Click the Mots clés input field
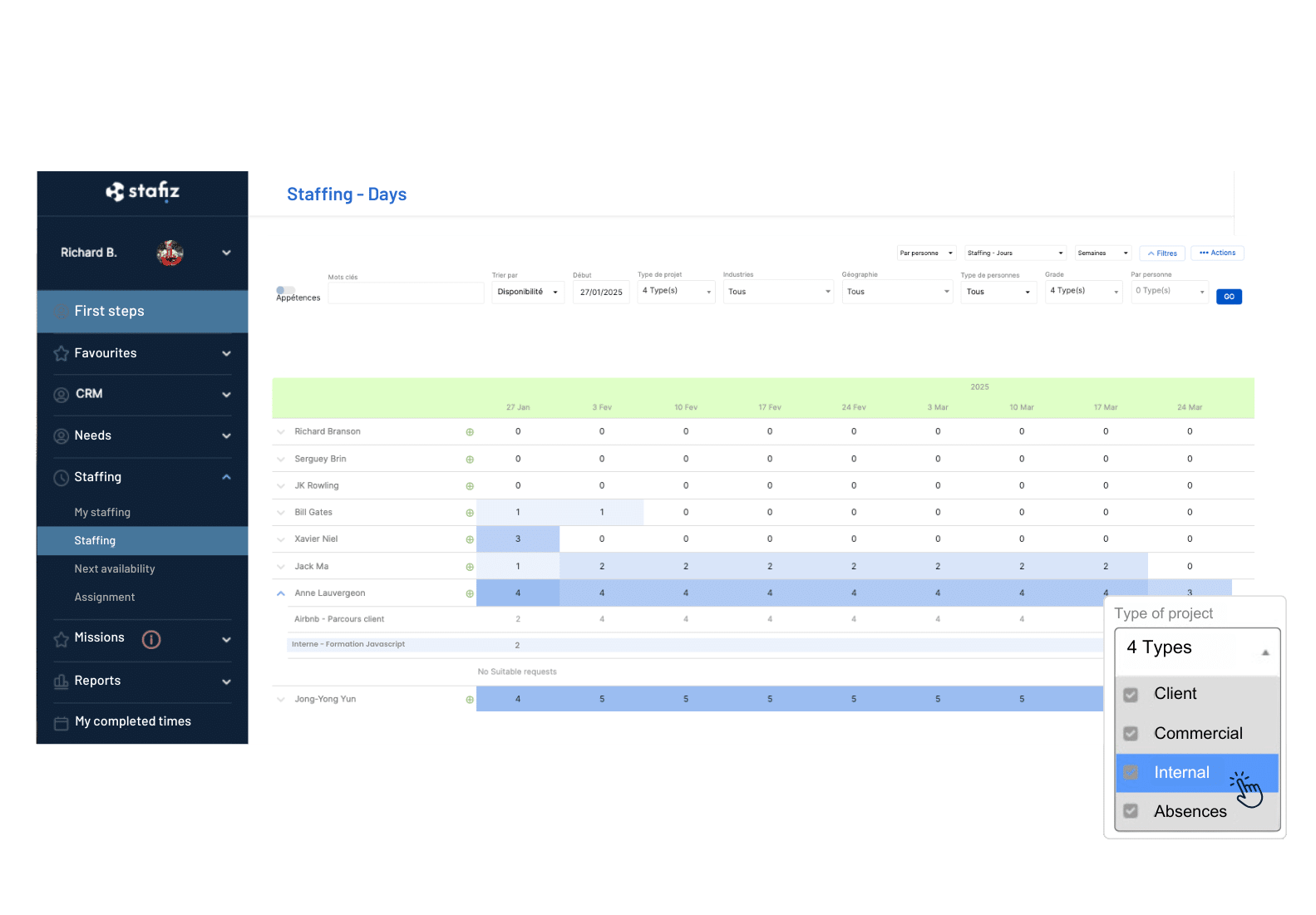Screen dimensions: 1316x915 406,293
